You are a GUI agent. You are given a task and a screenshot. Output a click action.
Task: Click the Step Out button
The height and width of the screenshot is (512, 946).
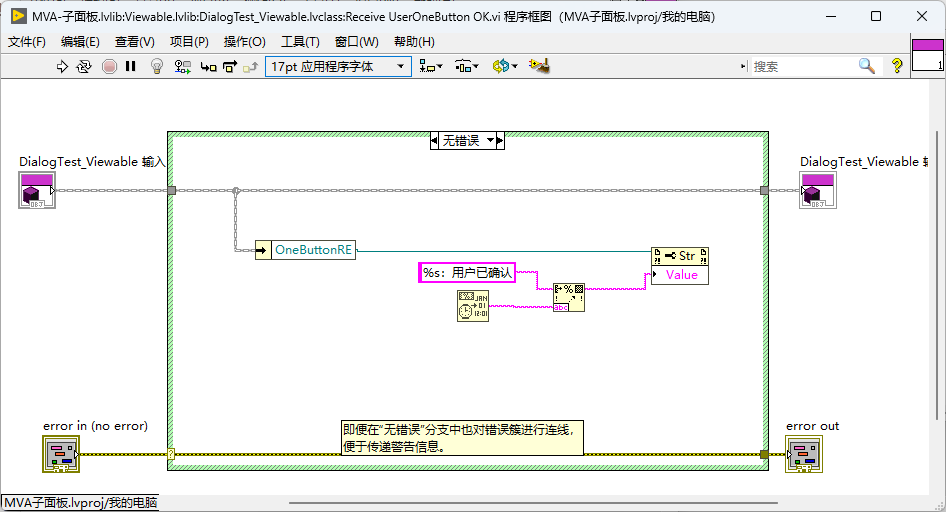(250, 67)
